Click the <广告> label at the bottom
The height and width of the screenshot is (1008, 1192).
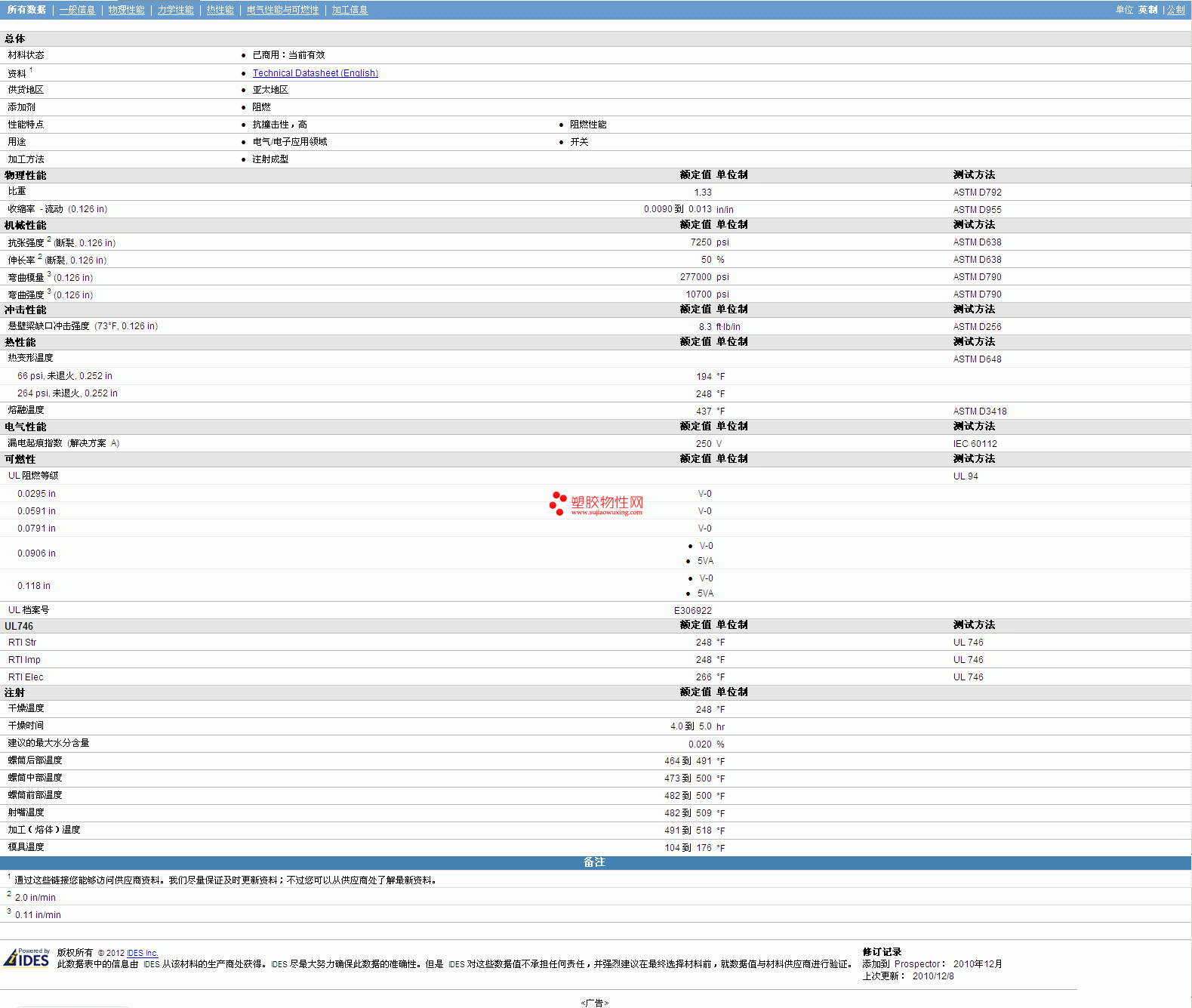click(x=595, y=1003)
